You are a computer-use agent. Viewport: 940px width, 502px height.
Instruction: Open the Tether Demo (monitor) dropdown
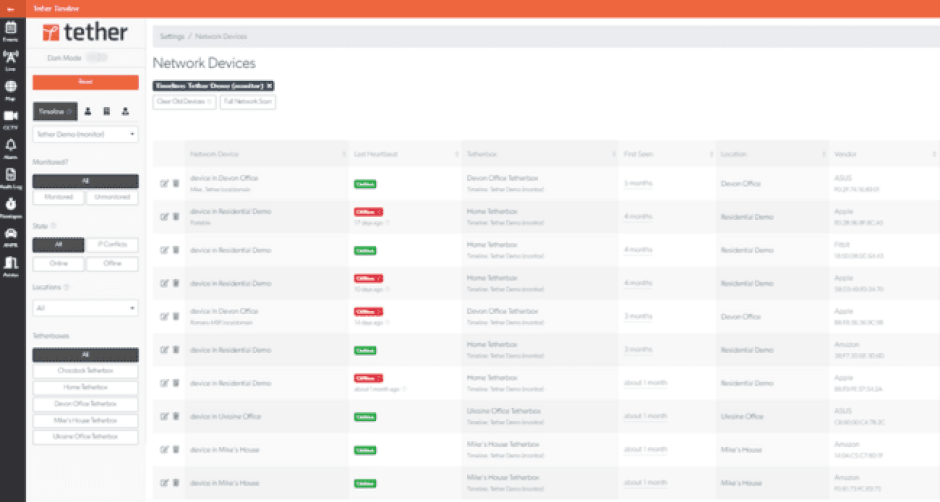pos(85,134)
